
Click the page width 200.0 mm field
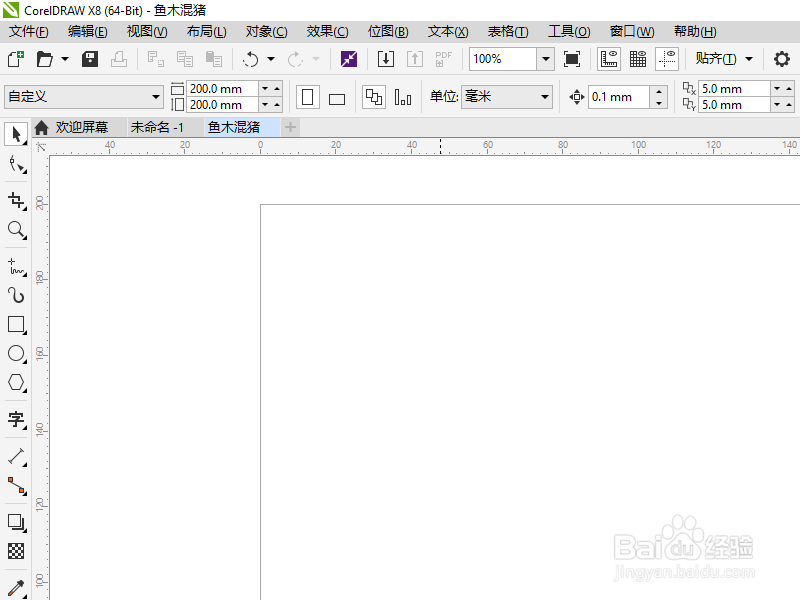point(222,89)
